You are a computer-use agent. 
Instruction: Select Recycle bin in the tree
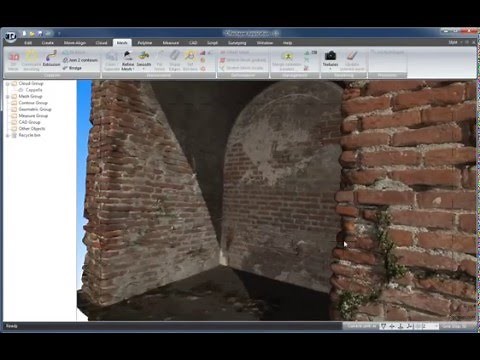click(29, 135)
